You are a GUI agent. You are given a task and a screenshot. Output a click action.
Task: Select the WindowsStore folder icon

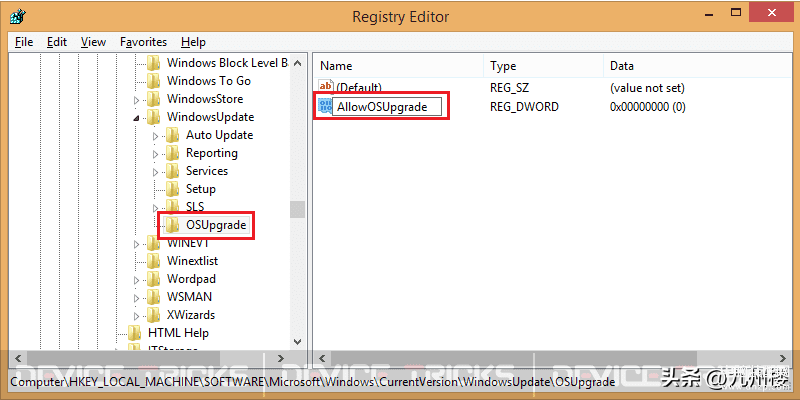pyautogui.click(x=153, y=99)
